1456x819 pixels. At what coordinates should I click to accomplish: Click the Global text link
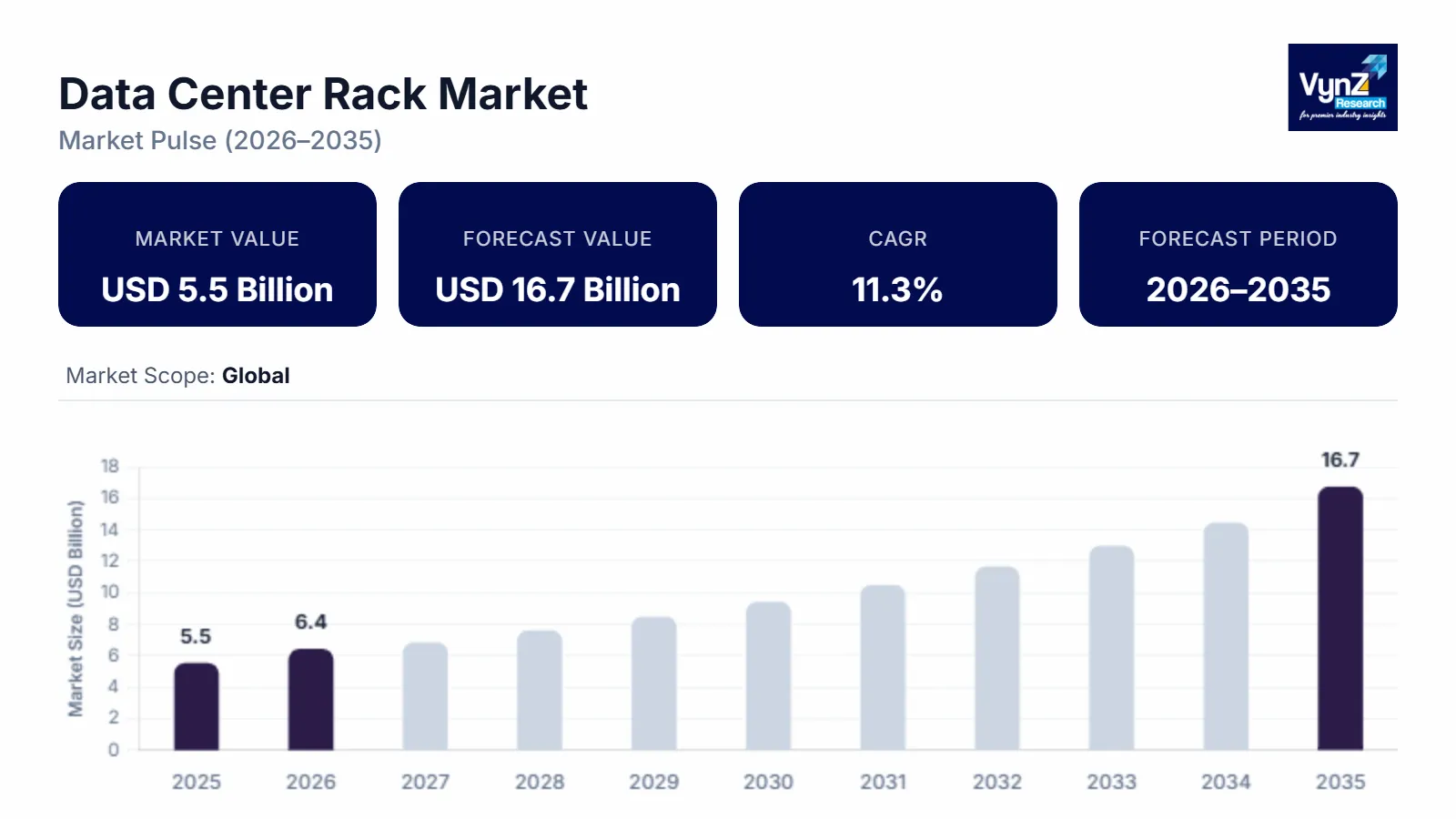coord(255,376)
